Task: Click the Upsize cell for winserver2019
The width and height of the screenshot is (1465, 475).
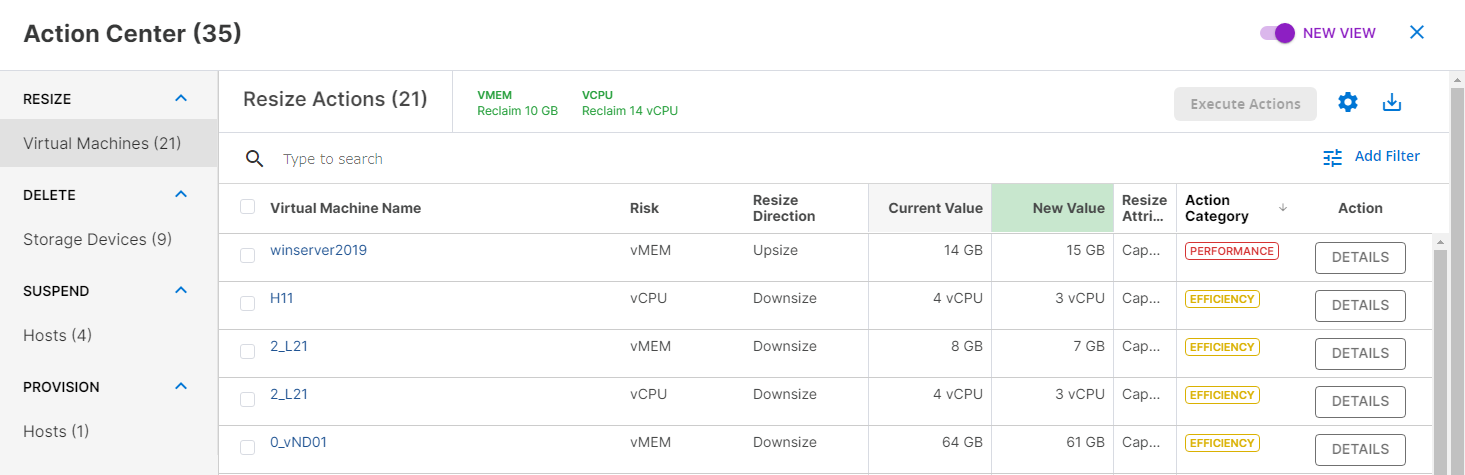Action: (x=775, y=250)
